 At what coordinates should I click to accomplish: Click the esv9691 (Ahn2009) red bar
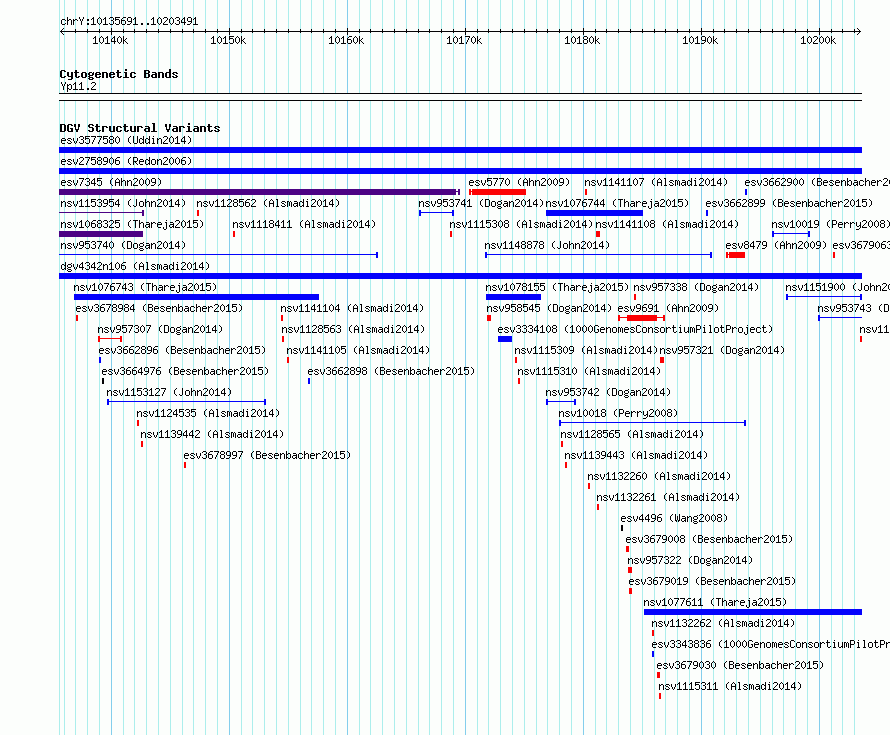[641, 318]
